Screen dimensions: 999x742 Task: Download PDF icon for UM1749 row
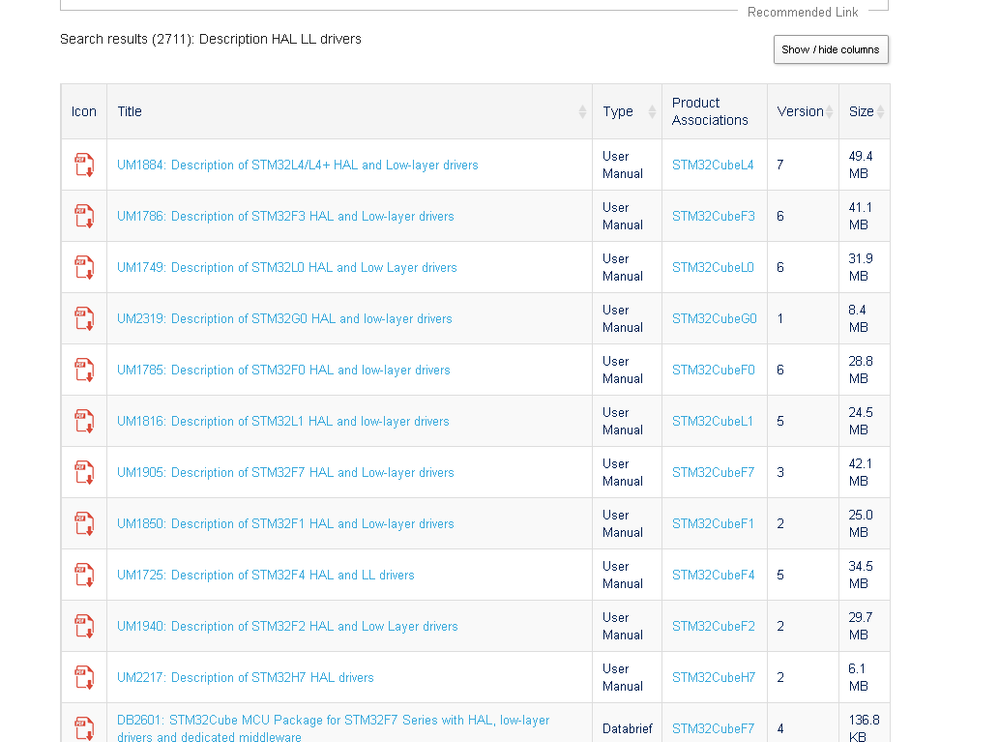pos(84,267)
